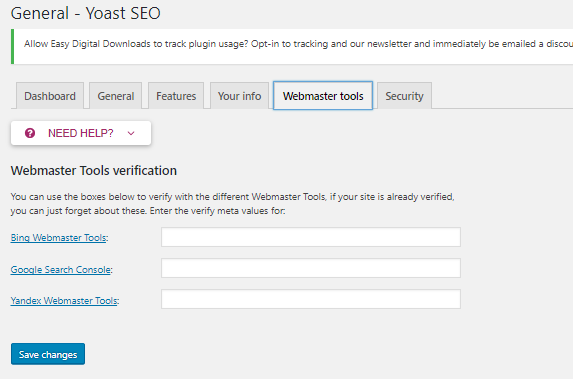Click the Easy Digital Downloads tracking notice text
This screenshot has height=379, width=573.
click(x=298, y=44)
